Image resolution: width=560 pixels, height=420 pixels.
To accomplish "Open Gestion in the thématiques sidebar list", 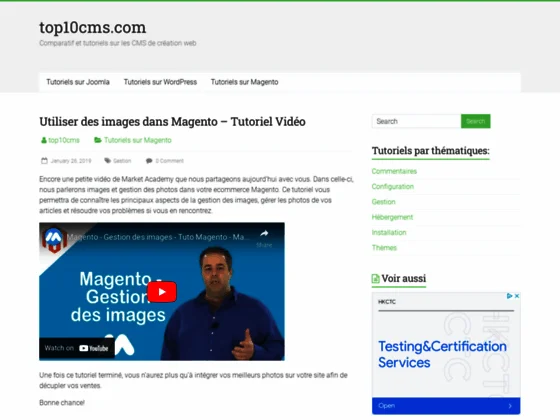I will (x=384, y=202).
